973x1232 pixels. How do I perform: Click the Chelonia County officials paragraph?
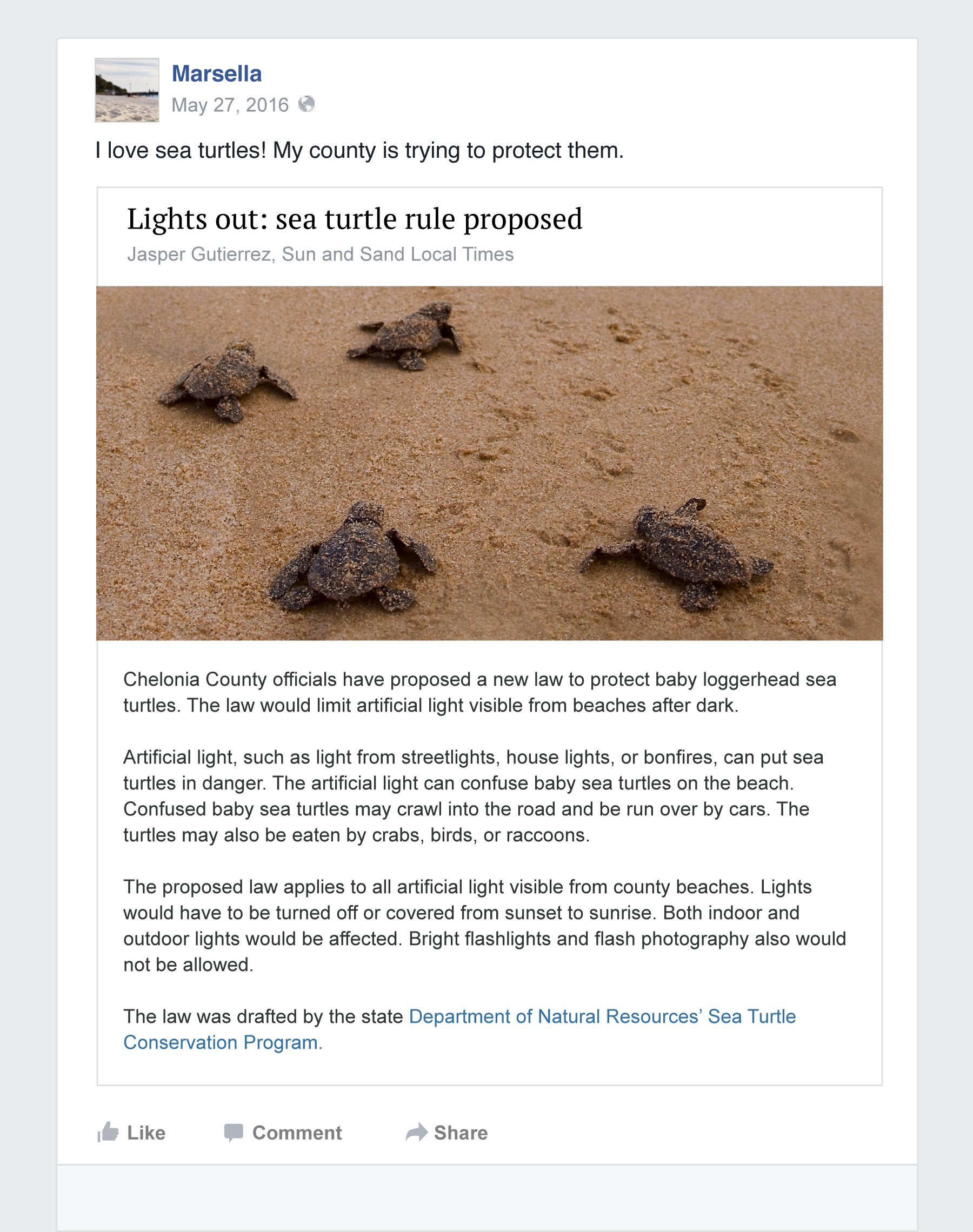click(479, 692)
